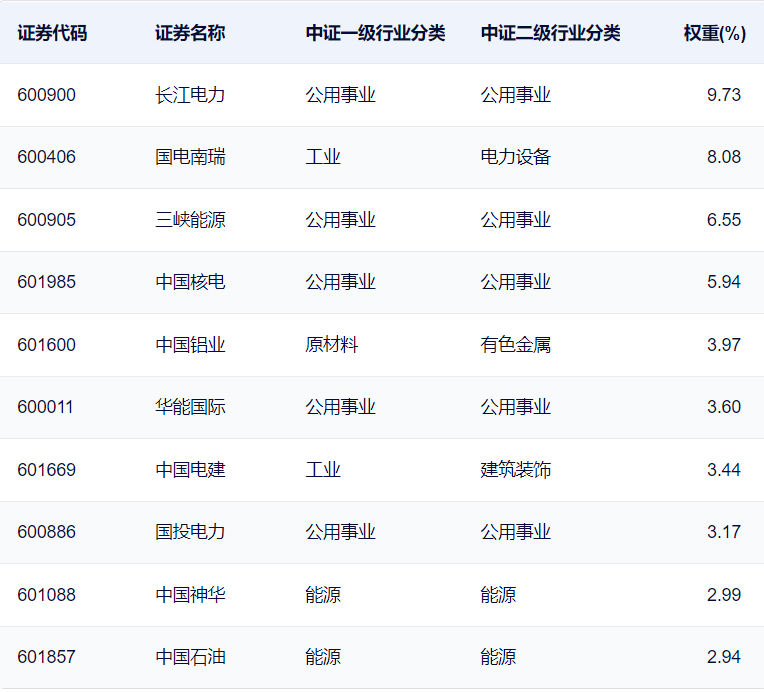Click weight value 9.73
764x692 pixels.
tap(724, 95)
